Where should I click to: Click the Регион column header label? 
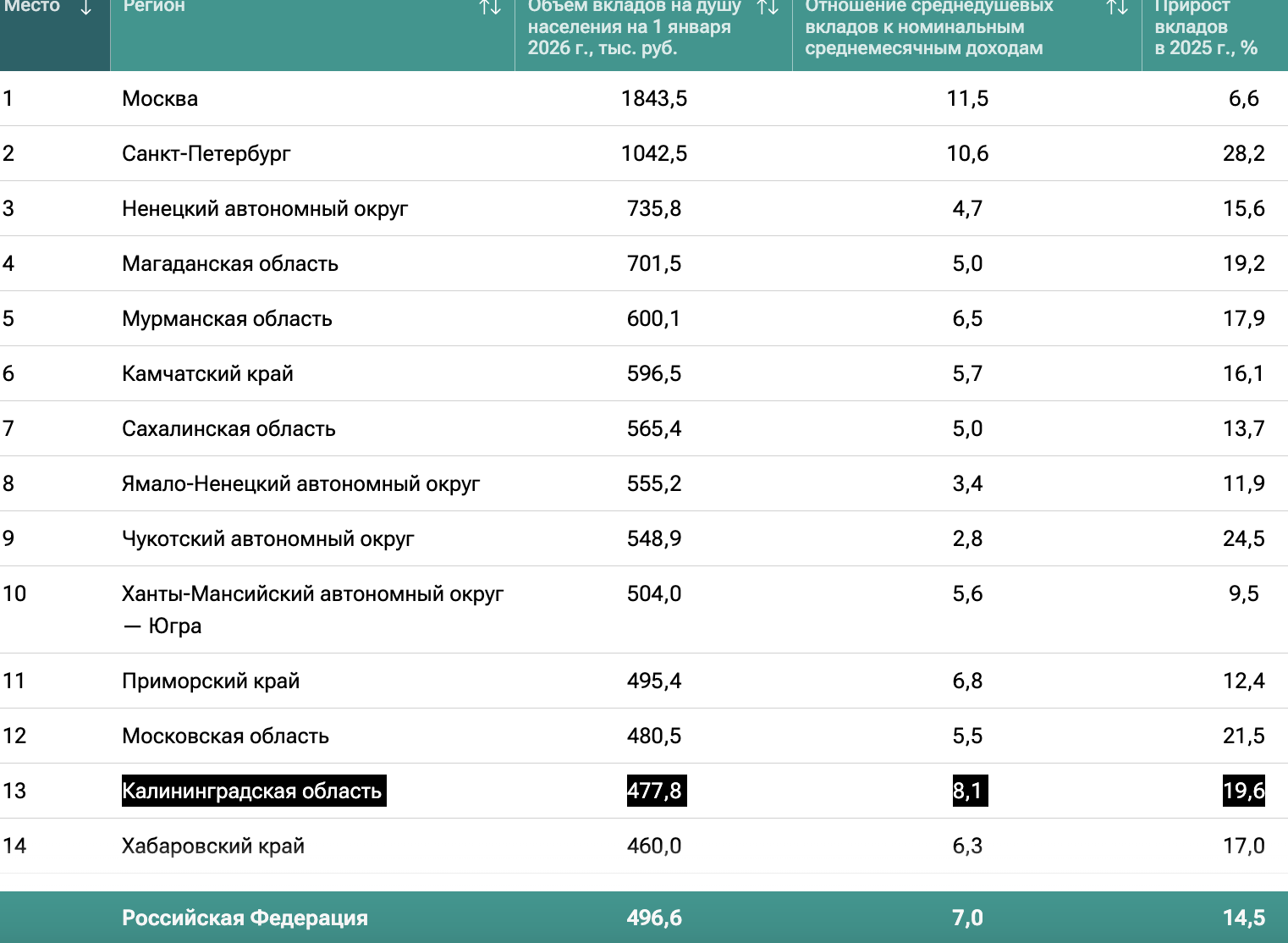pyautogui.click(x=154, y=7)
